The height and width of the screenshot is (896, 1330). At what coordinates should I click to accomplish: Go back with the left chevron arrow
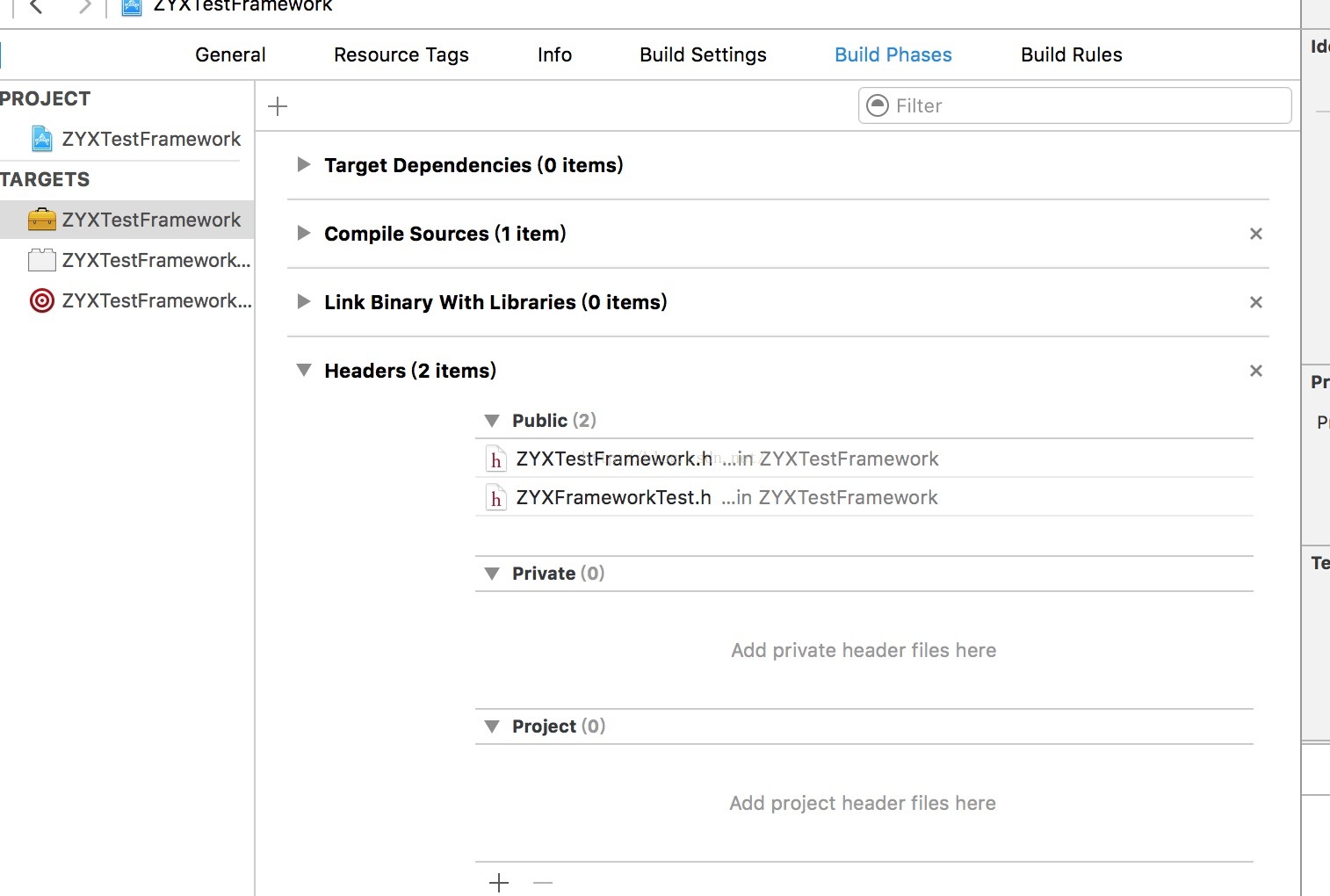click(x=36, y=6)
